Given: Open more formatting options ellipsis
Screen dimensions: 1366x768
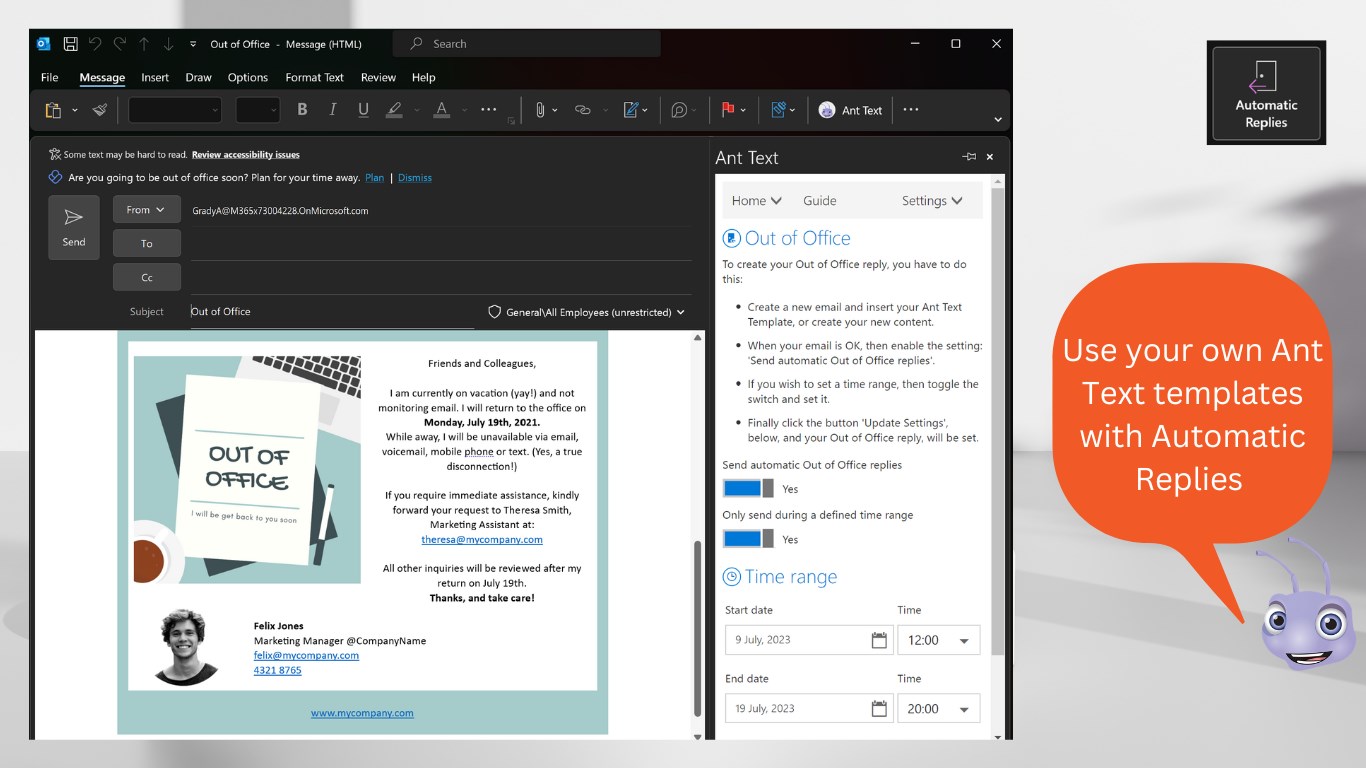Looking at the screenshot, I should coord(489,110).
